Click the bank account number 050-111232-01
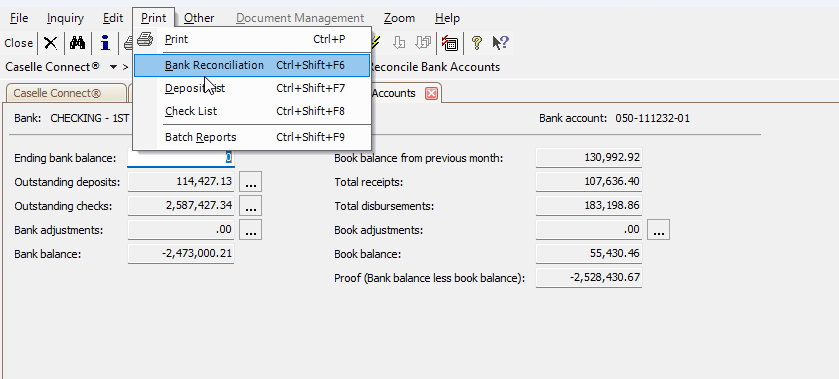The width and height of the screenshot is (839, 379). click(652, 118)
